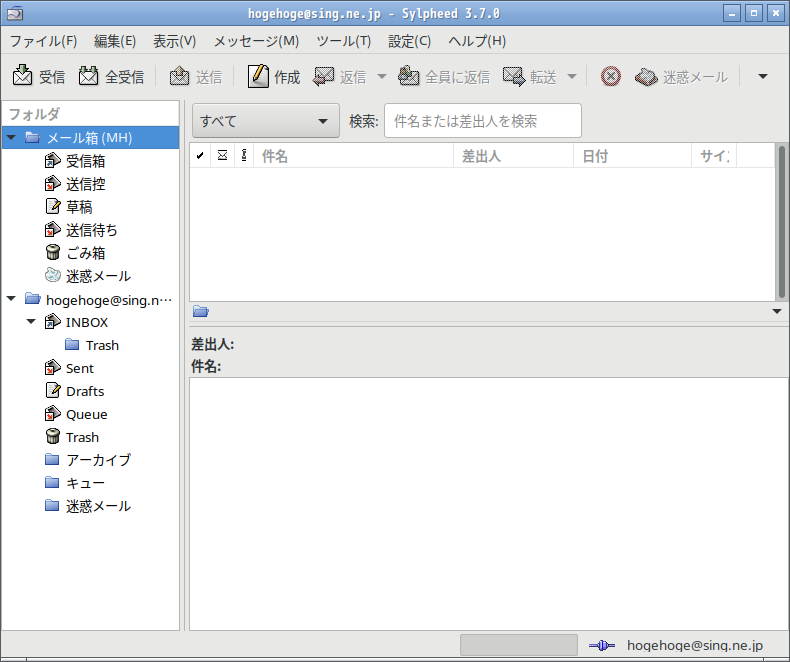Viewport: 790px width, 662px height.
Task: Click the status bar progress bar
Action: (x=518, y=645)
